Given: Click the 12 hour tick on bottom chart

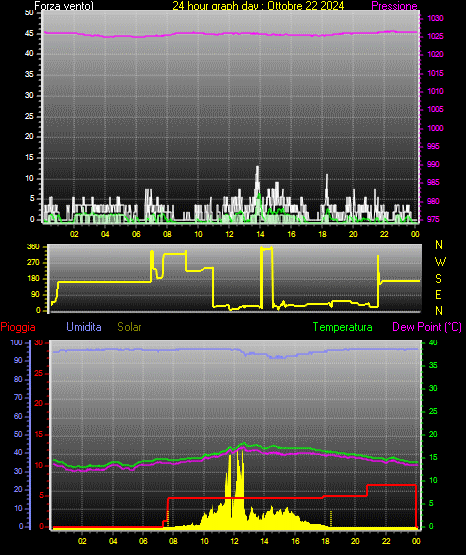Looking at the screenshot, I should [234, 541].
